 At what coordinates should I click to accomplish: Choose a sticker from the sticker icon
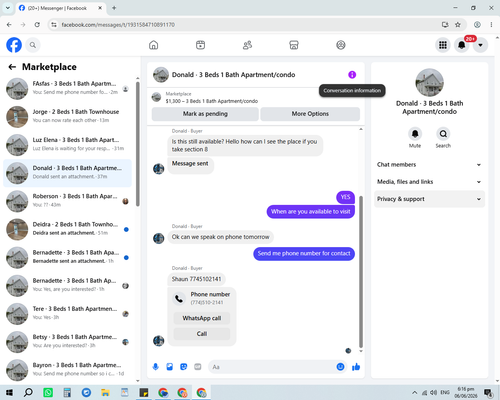[x=184, y=367]
